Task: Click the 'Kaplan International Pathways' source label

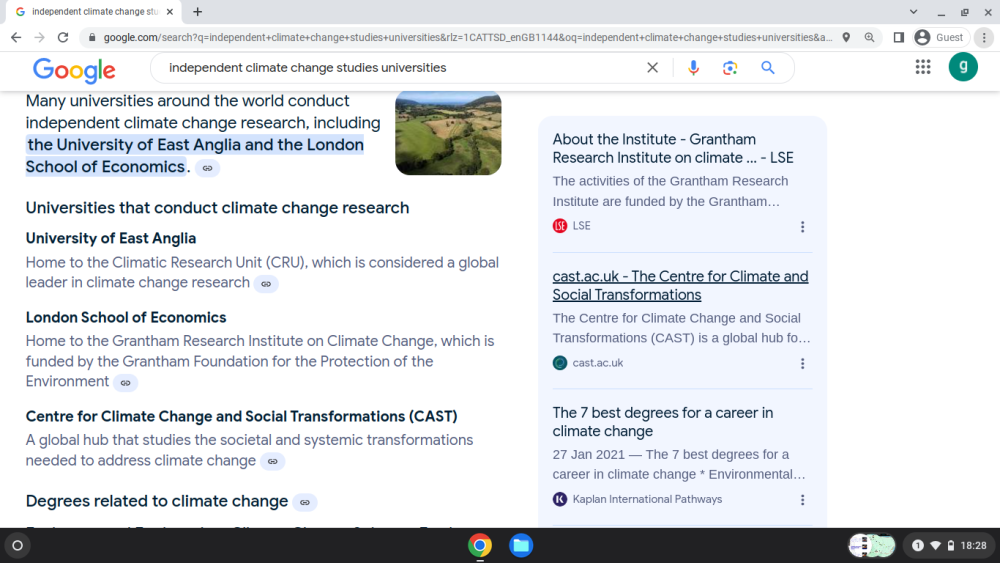Action: tap(647, 499)
